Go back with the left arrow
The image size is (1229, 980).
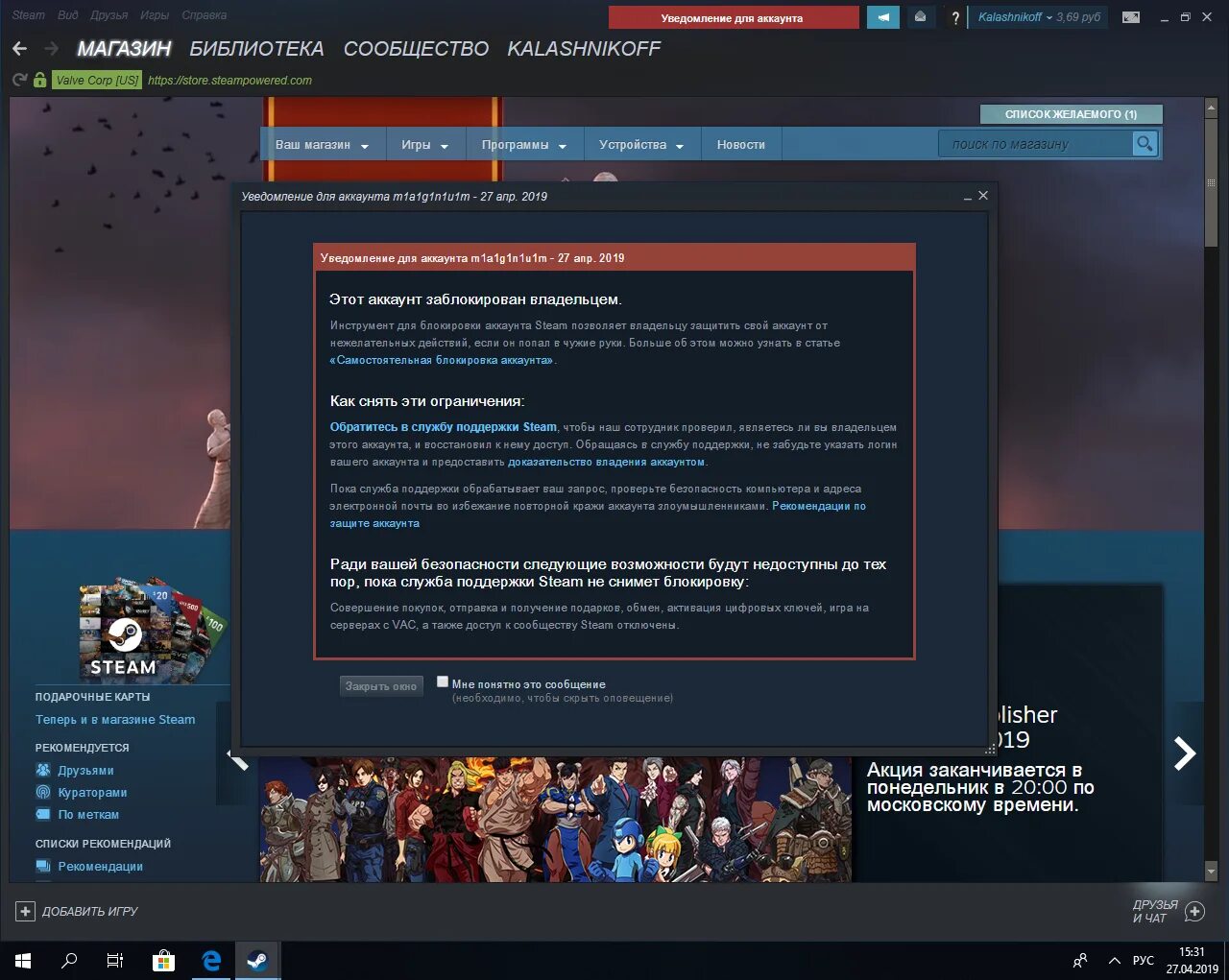pos(20,49)
